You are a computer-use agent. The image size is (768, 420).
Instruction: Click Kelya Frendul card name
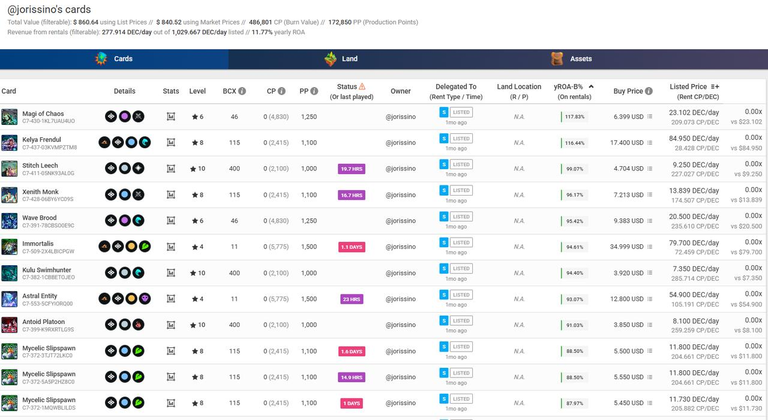coord(42,140)
